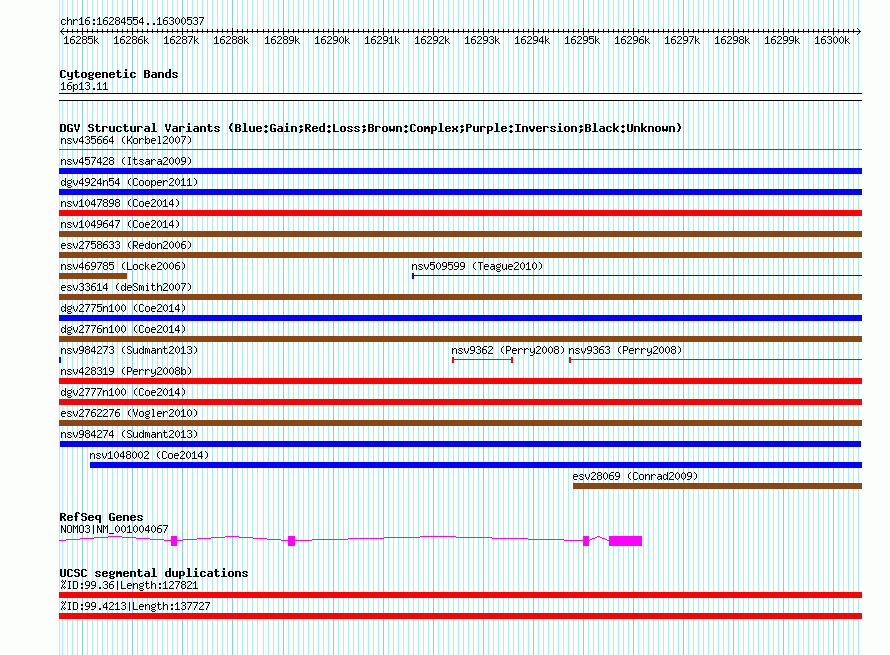Screen dimensions: 890x655
Task: Click the 16292k ruler position label
Action: tap(431, 40)
